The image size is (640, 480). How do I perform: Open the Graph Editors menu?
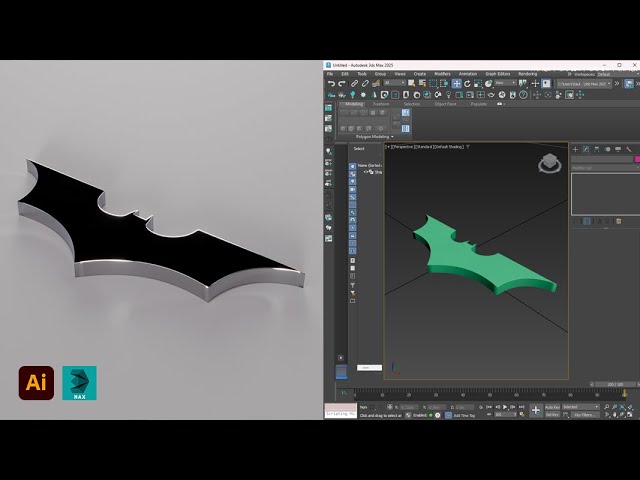tap(498, 74)
